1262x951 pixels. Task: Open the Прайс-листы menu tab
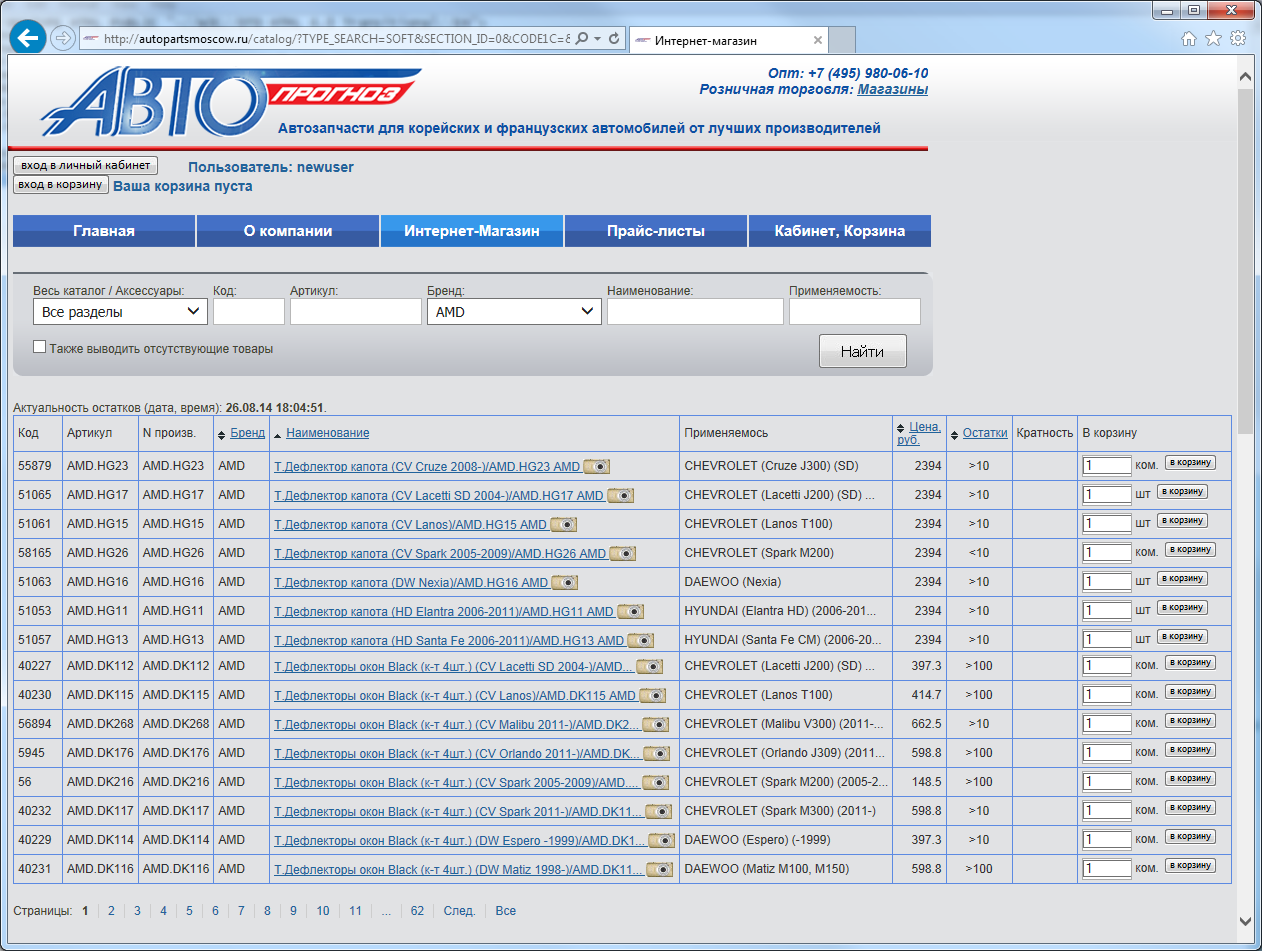655,231
